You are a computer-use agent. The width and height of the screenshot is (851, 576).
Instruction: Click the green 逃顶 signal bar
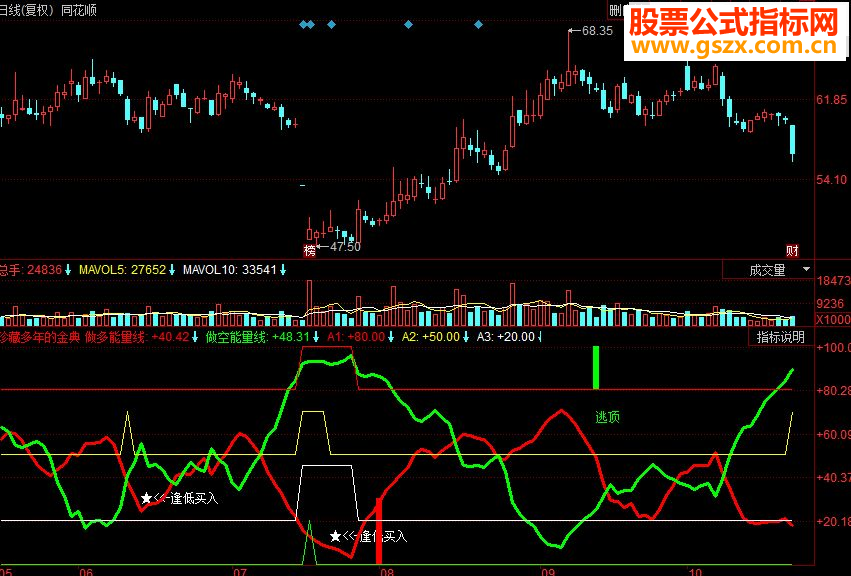pos(596,368)
